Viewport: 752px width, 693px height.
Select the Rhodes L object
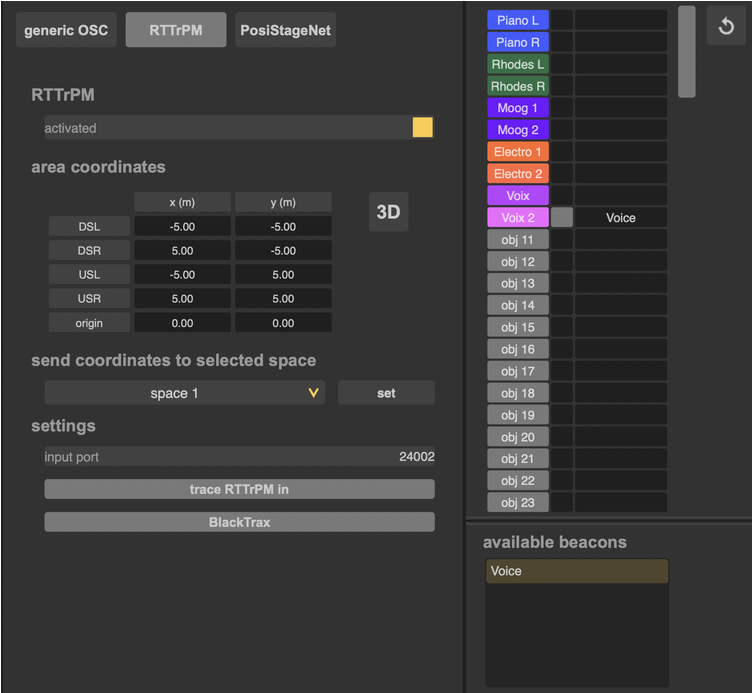[518, 64]
